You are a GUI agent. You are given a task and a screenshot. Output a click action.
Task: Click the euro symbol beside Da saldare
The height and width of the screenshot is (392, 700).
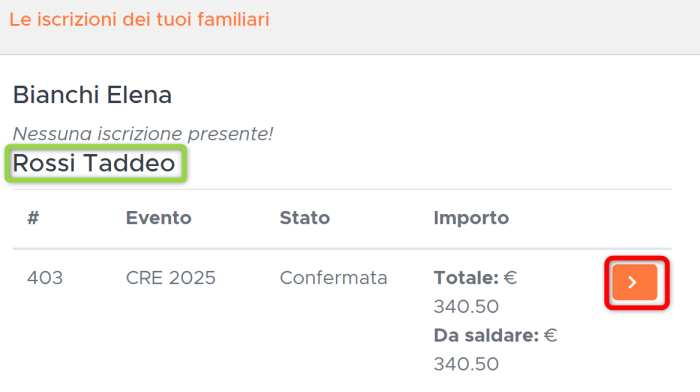click(550, 335)
